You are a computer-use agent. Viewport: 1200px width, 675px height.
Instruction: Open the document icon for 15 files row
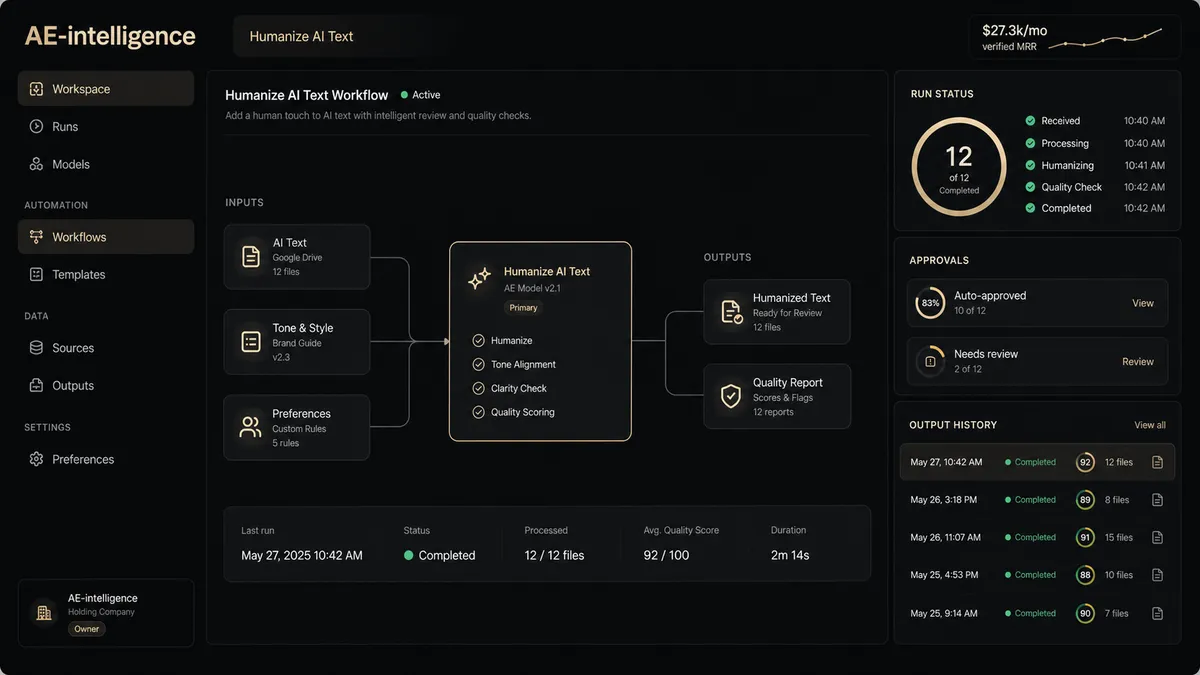coord(1157,537)
